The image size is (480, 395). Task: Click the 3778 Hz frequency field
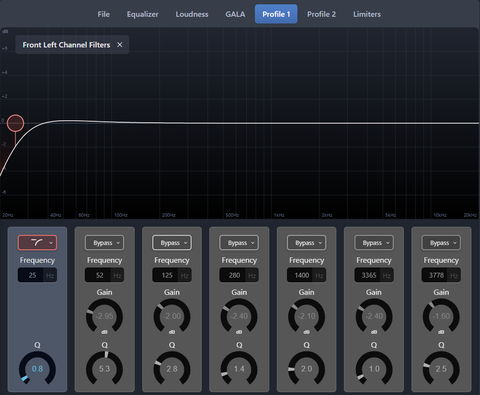coord(441,275)
